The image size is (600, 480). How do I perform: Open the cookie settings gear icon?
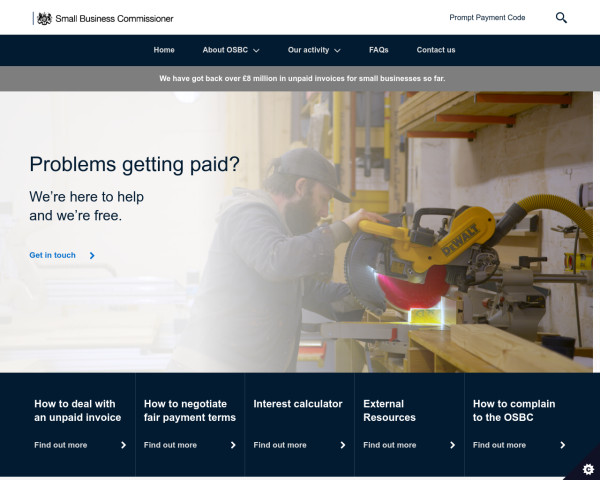tap(588, 469)
